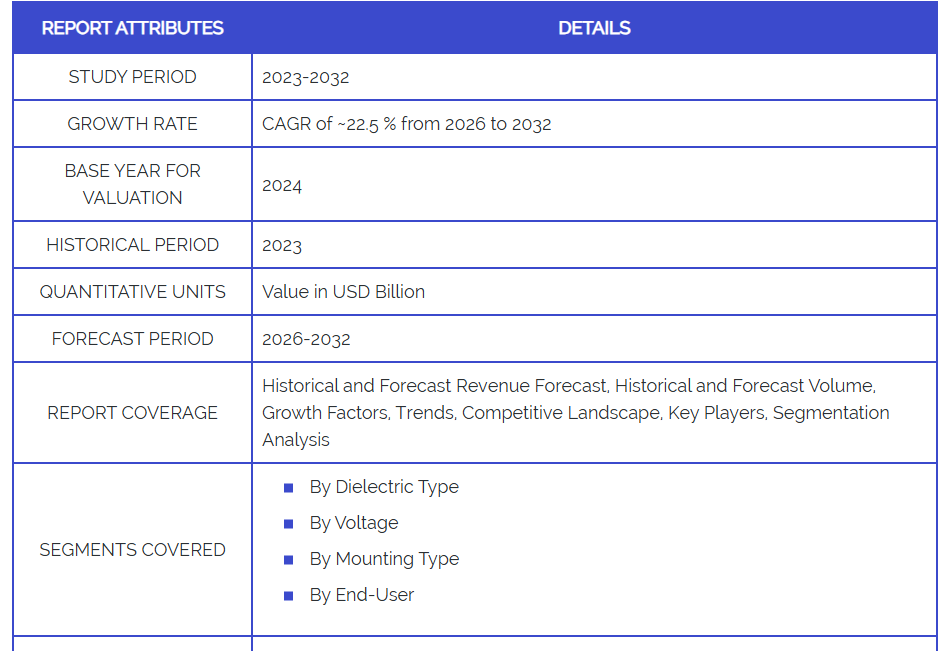The image size is (944, 651).
Task: Click the By Mounting Type list item text
Action: pyautogui.click(x=384, y=559)
